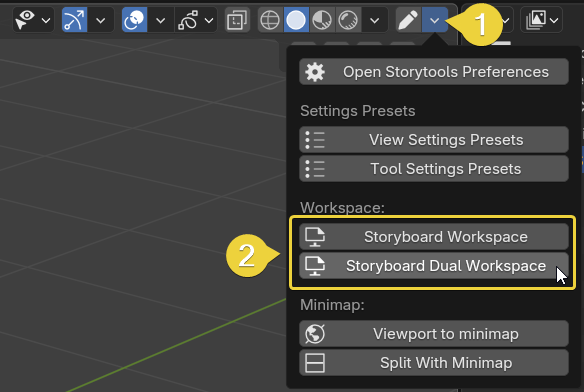
Task: Click Split With Minimap
Action: click(434, 363)
